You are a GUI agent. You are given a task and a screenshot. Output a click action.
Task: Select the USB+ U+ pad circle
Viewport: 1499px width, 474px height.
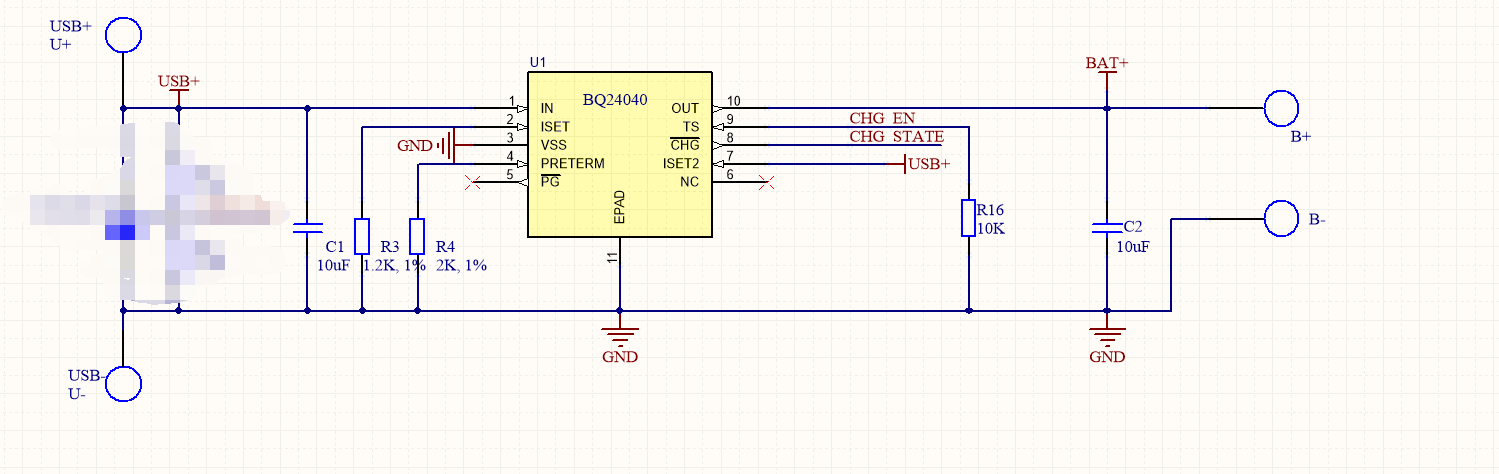click(122, 34)
